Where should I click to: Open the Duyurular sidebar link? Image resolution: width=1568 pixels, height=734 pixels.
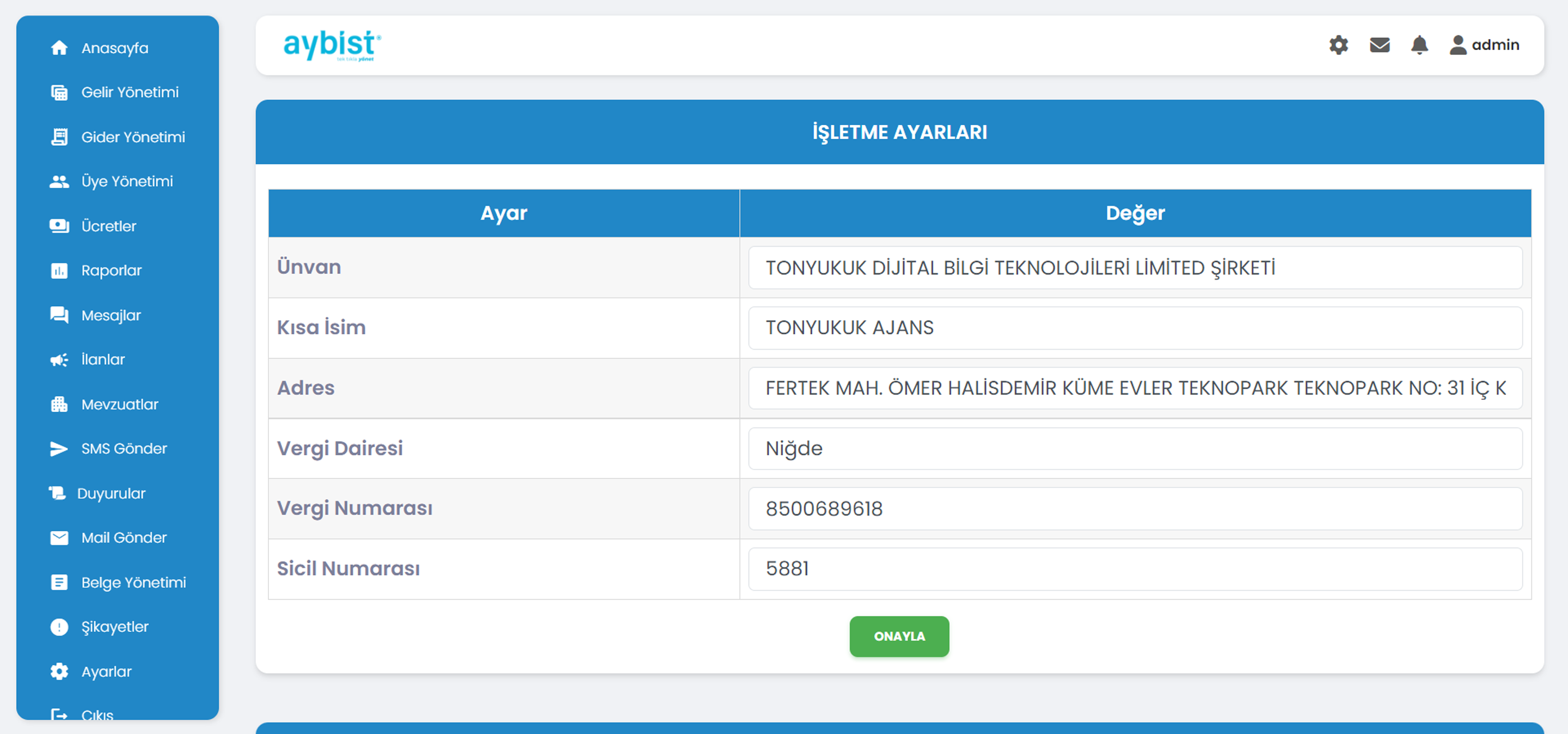pos(112,493)
